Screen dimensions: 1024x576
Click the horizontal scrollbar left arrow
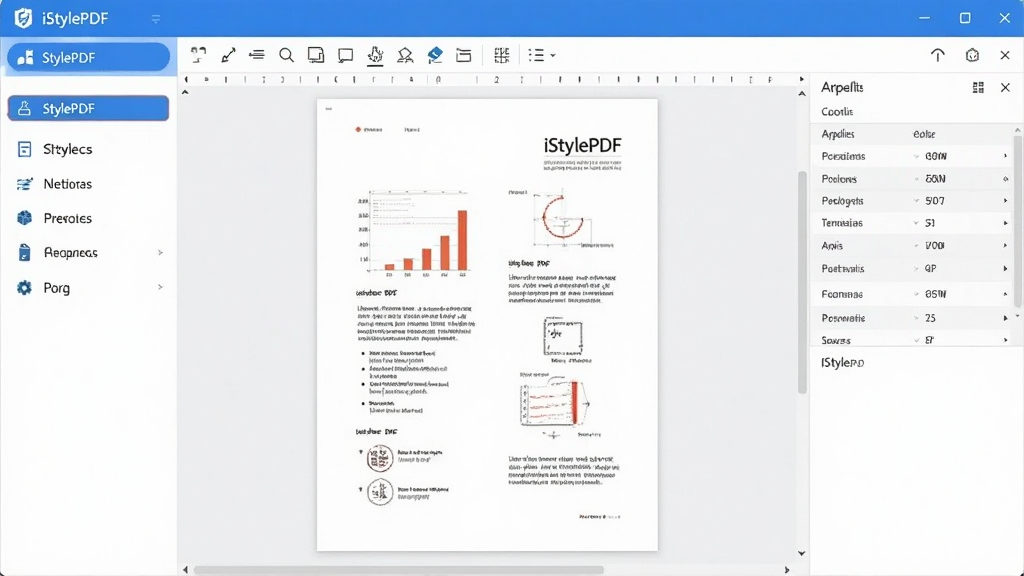185,570
